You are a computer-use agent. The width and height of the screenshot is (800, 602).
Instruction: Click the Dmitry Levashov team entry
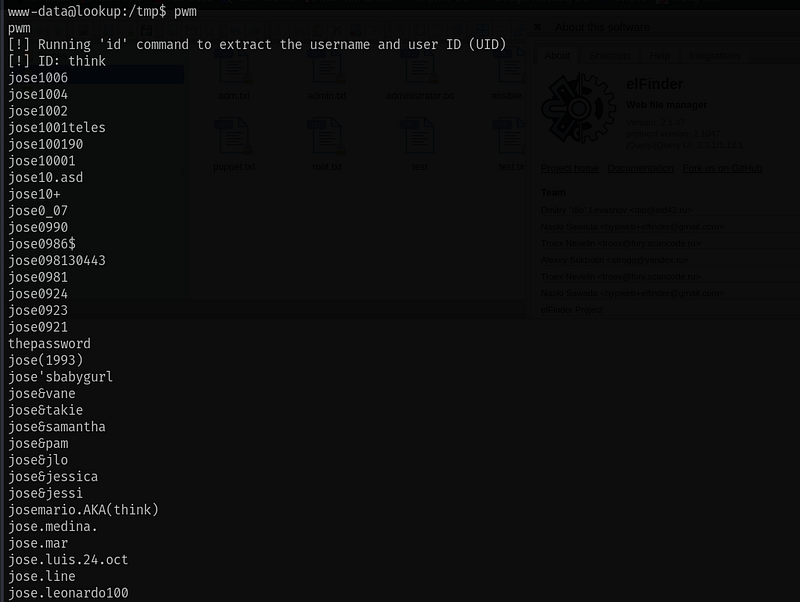616,210
